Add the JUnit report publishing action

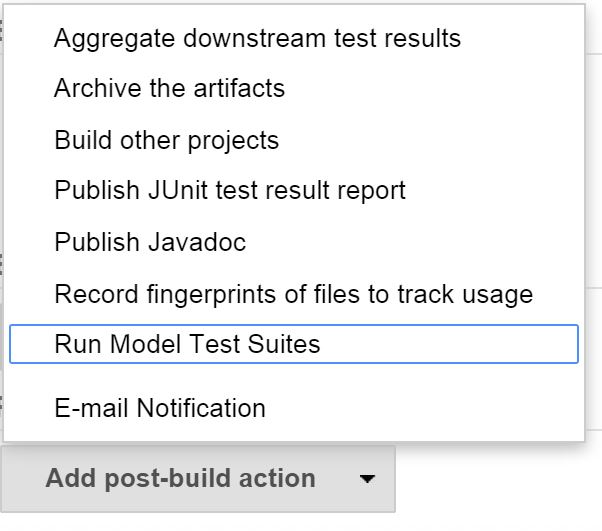[230, 190]
